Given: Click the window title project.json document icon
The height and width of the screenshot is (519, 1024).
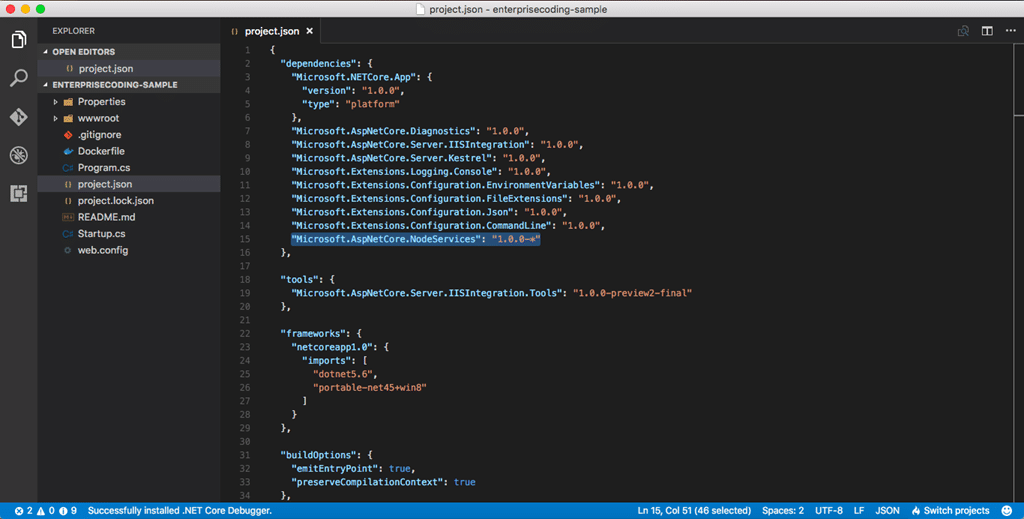Looking at the screenshot, I should tap(420, 9).
